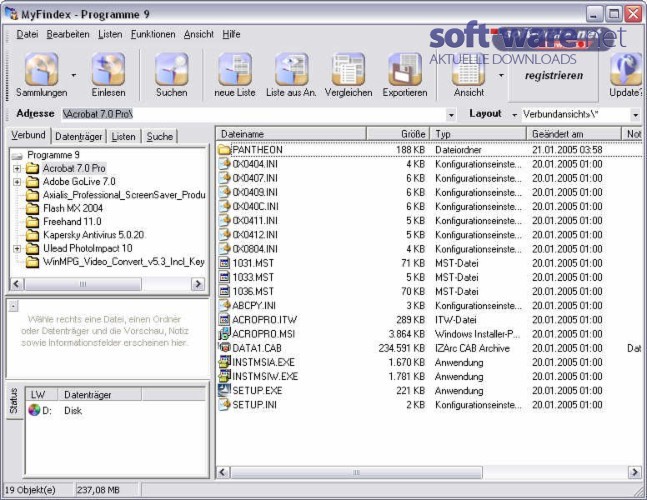Open the Sammlungen dropdown arrow
Screen dimensions: 647x500
pyautogui.click(x=74, y=75)
